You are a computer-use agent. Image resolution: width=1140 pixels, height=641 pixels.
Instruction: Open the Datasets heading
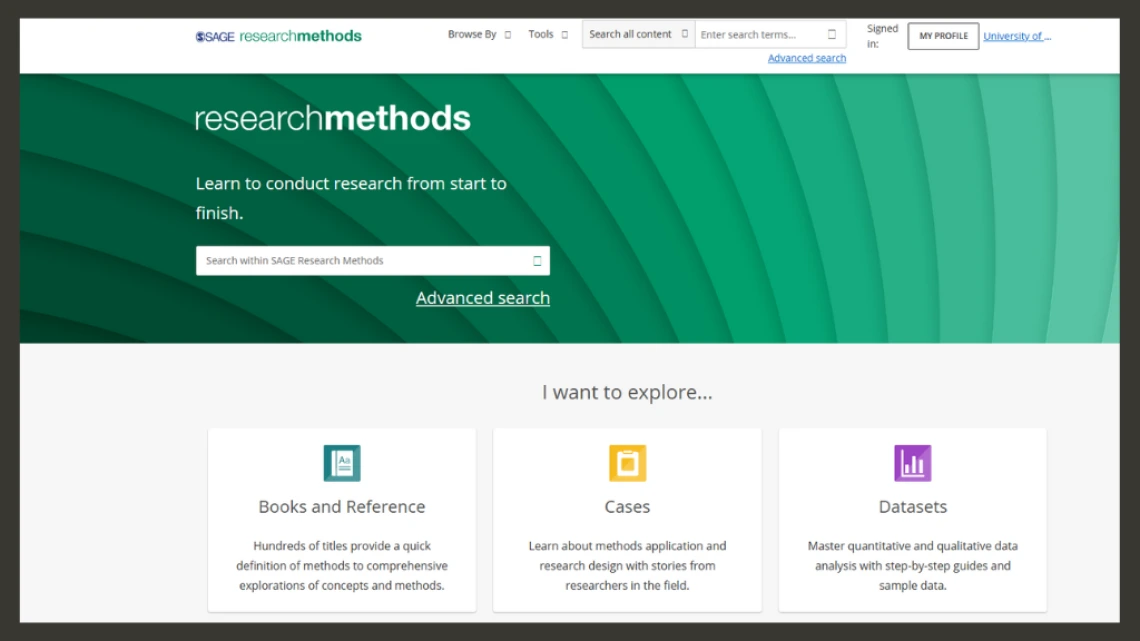[x=912, y=507]
